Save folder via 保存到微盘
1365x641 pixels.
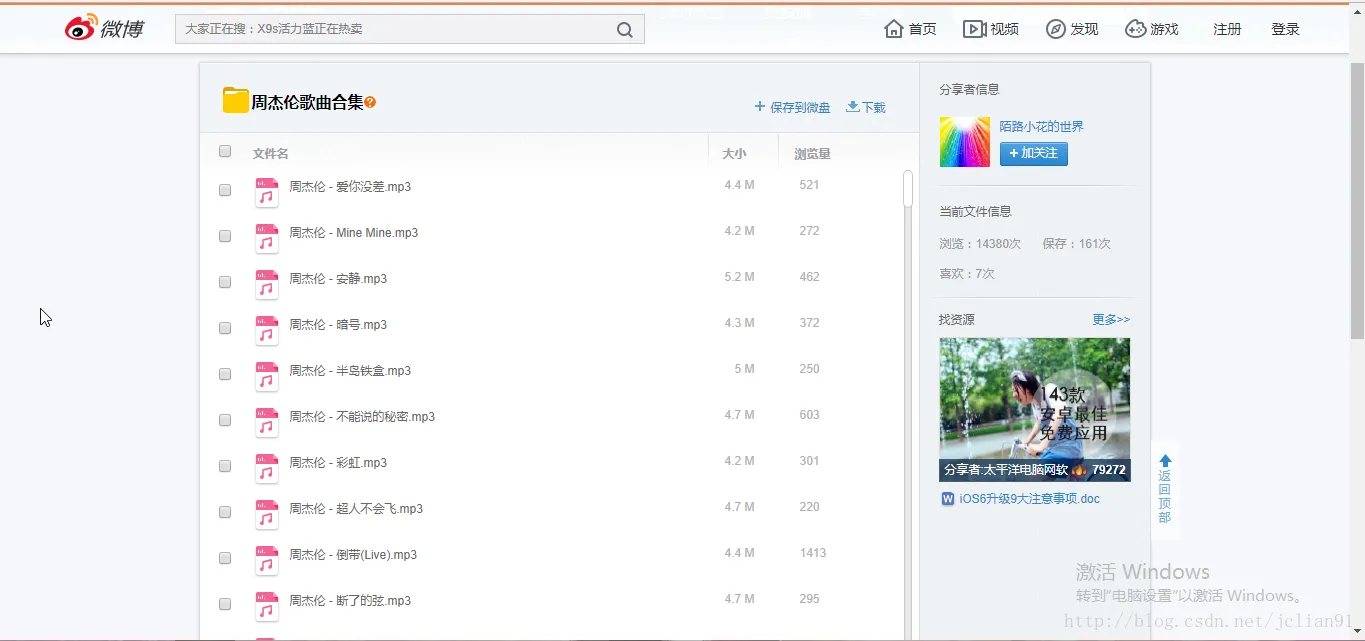coord(792,107)
